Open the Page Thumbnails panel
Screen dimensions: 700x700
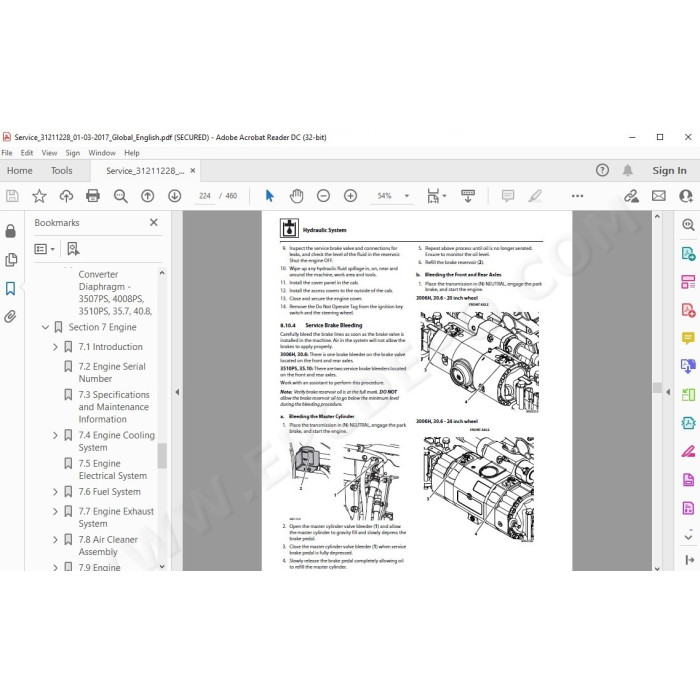[11, 260]
